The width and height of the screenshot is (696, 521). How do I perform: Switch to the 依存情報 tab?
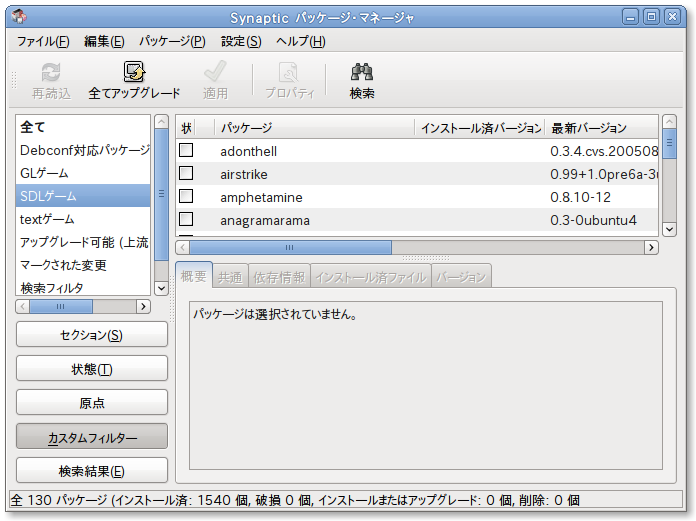279,277
